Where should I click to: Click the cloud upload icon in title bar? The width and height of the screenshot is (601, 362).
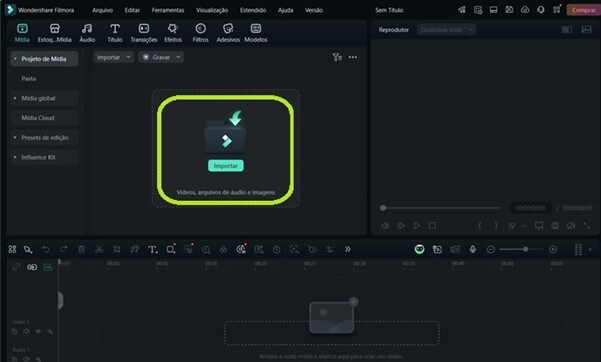[525, 10]
